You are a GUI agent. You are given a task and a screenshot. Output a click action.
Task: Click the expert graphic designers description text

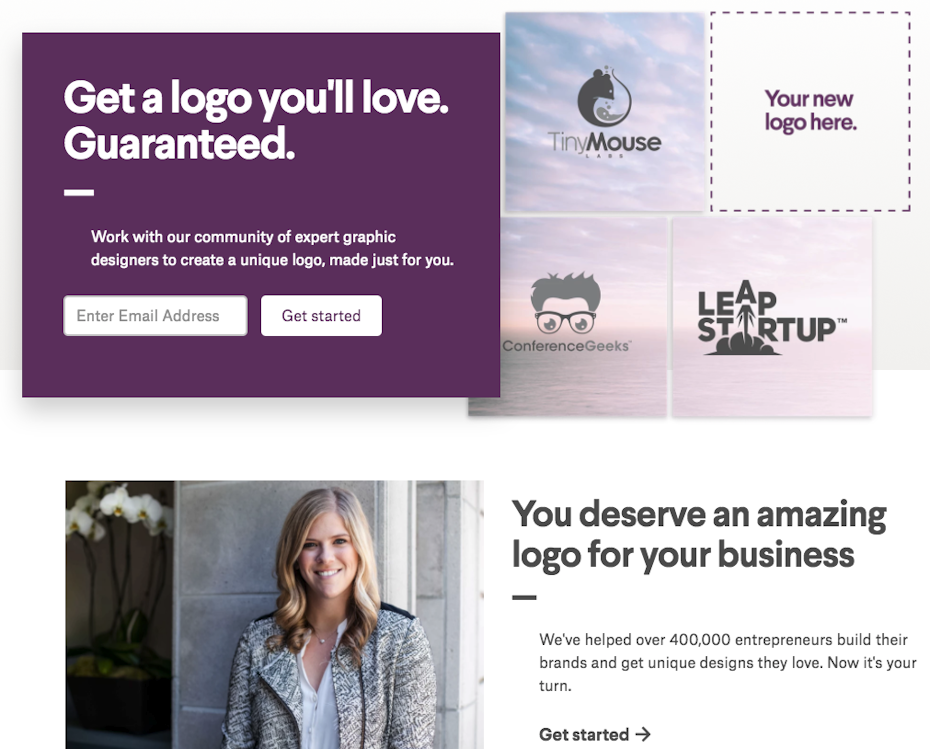(272, 248)
